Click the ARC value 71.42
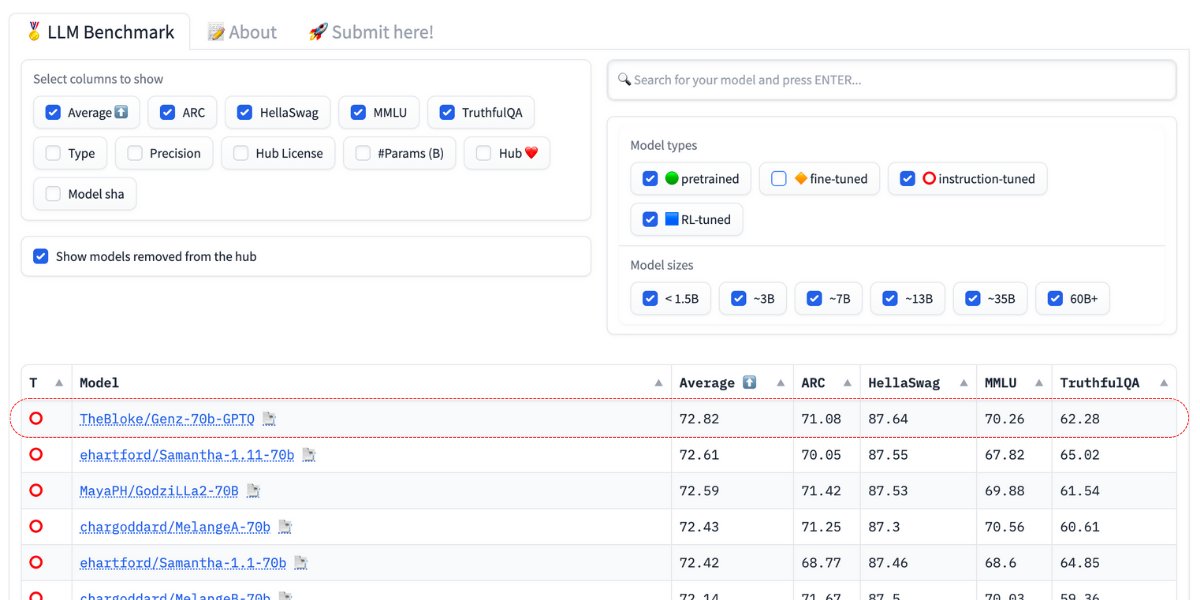1200x600 pixels. (821, 491)
